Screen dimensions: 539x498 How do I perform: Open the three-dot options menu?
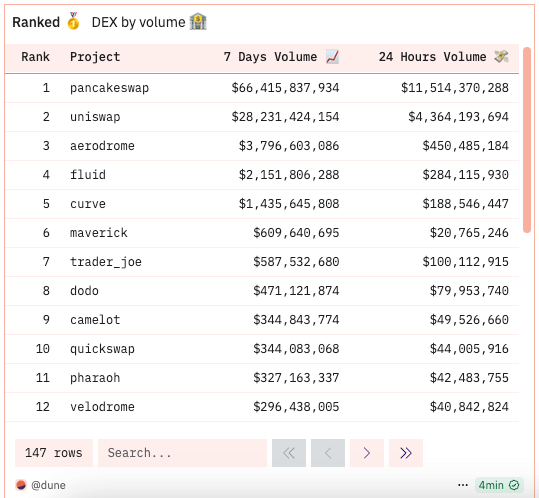[463, 485]
